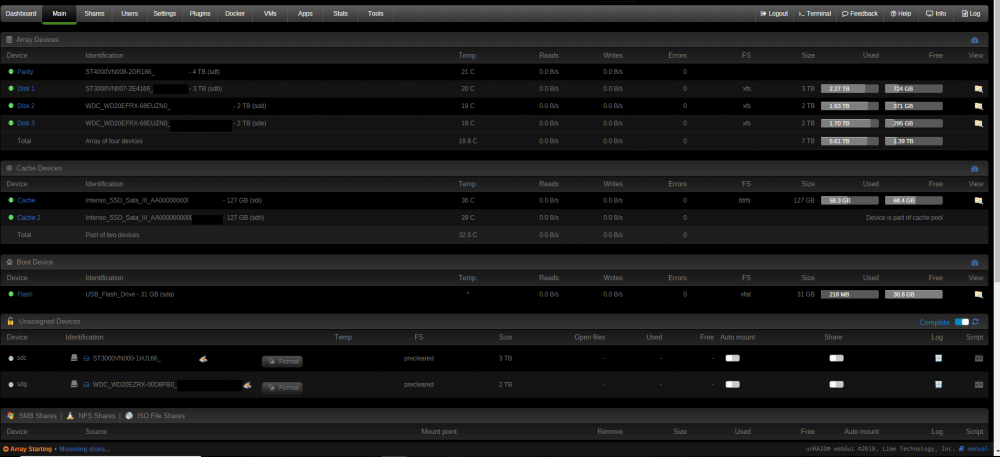Image resolution: width=1000 pixels, height=457 pixels.
Task: Click the Logout button
Action: 774,13
